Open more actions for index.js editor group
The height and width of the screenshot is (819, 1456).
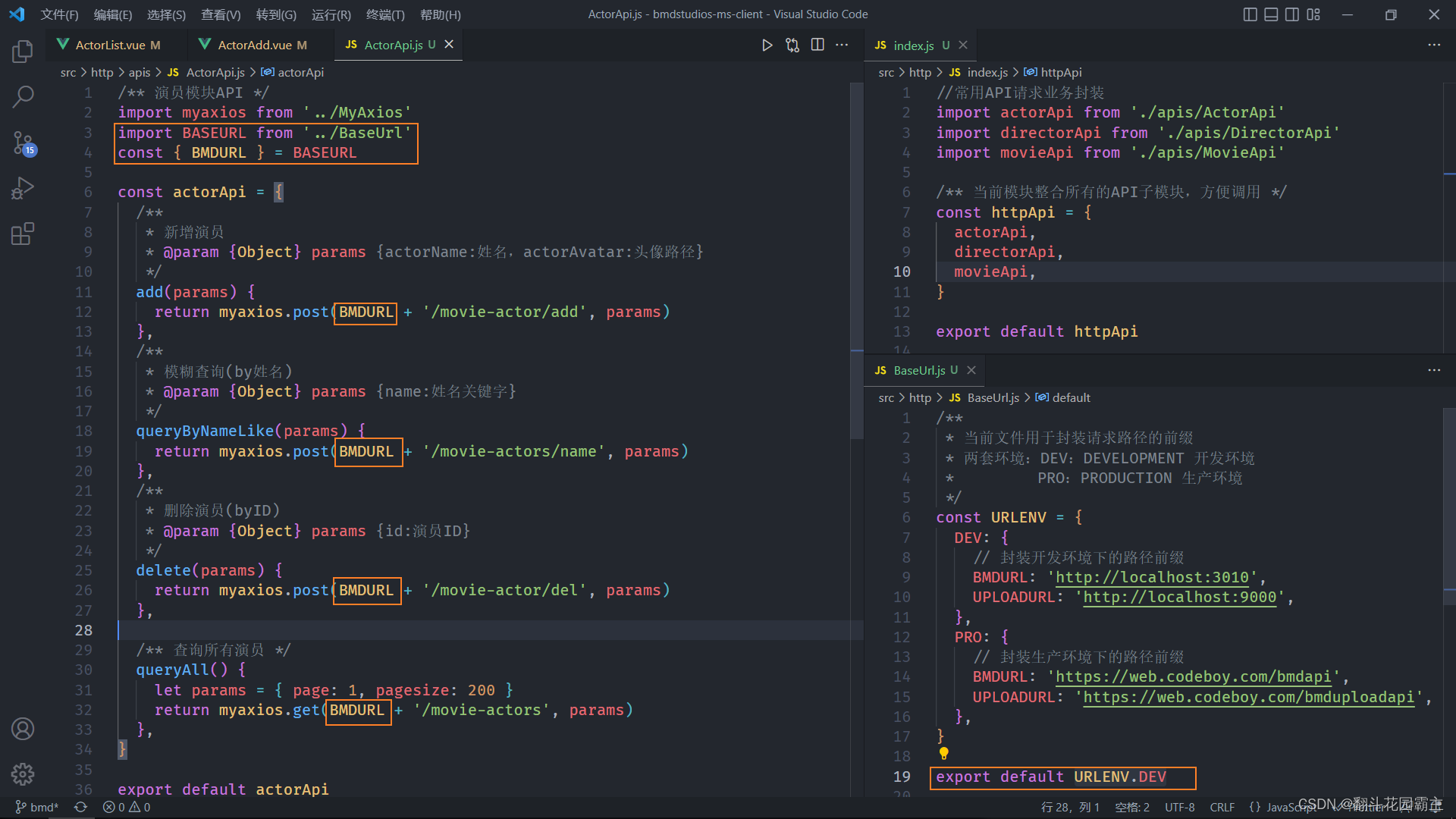pos(1434,45)
